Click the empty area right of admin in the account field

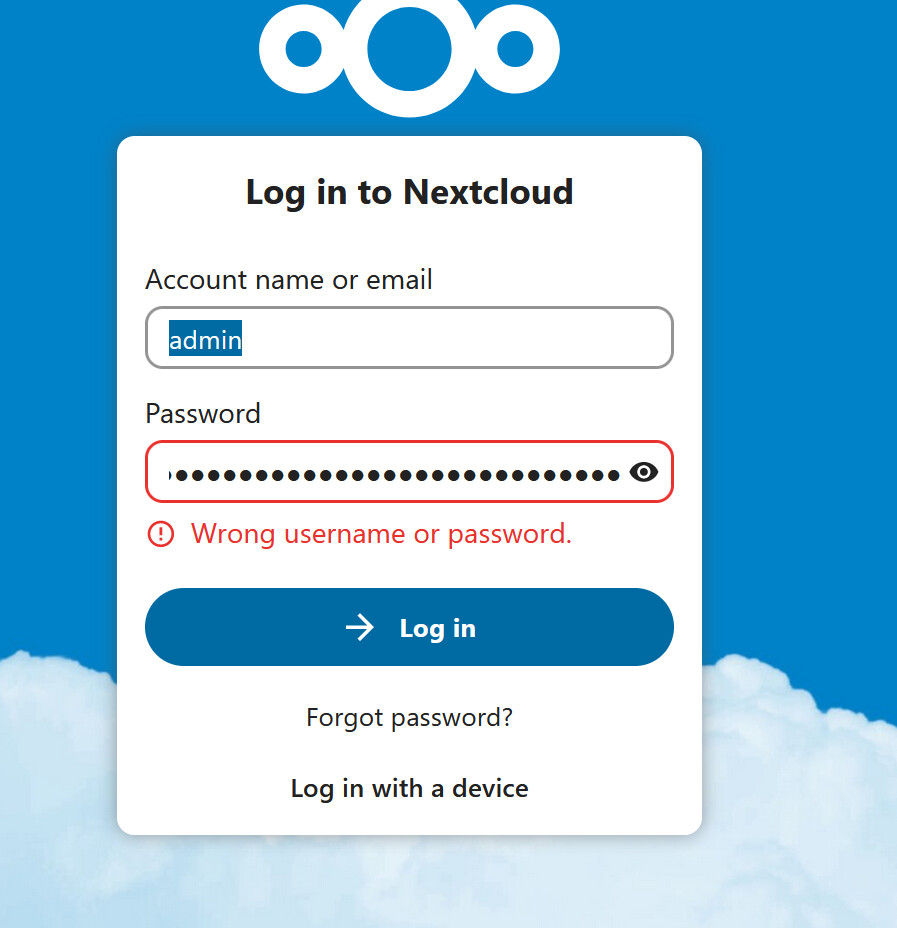[456, 338]
